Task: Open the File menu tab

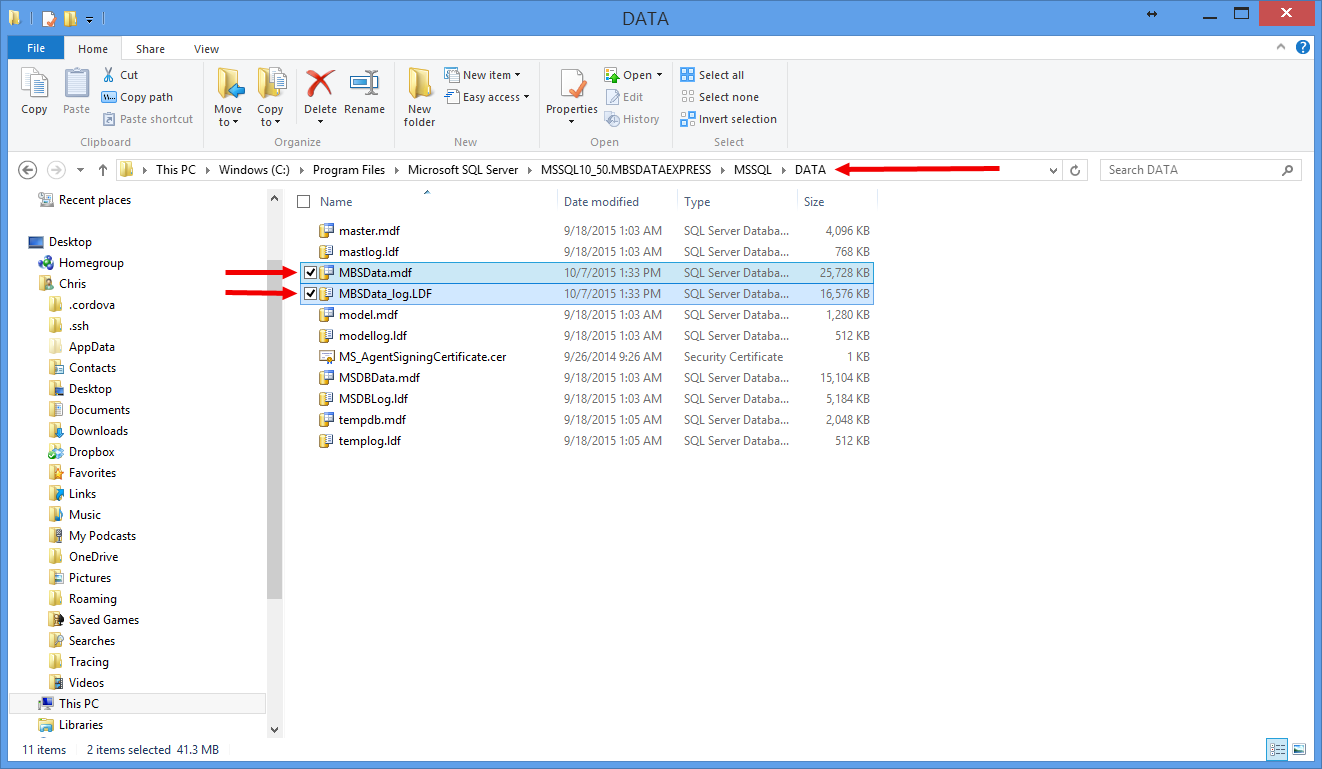Action: click(36, 48)
